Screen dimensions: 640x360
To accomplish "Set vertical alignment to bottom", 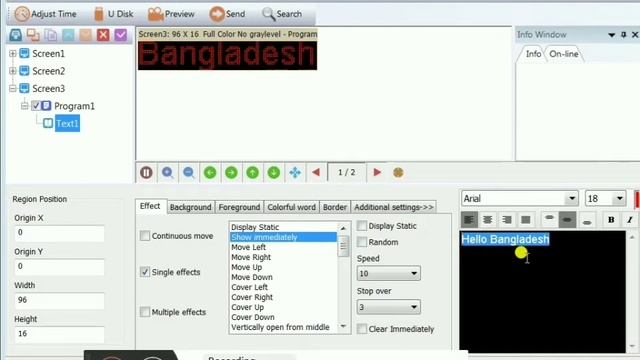I will point(587,220).
